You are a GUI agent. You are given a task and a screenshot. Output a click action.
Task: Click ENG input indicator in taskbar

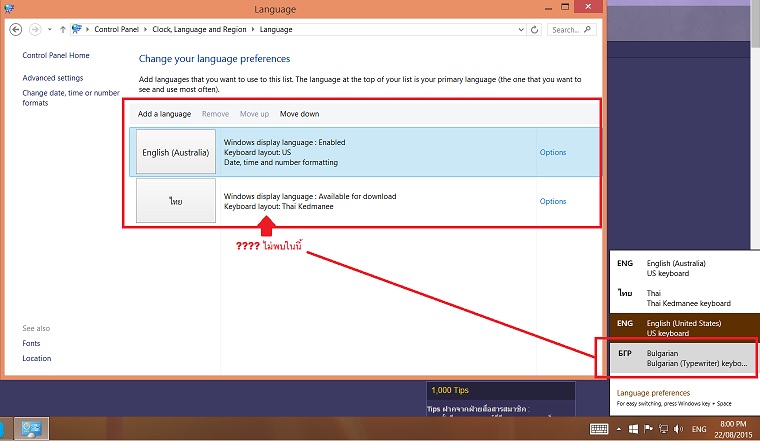(699, 429)
